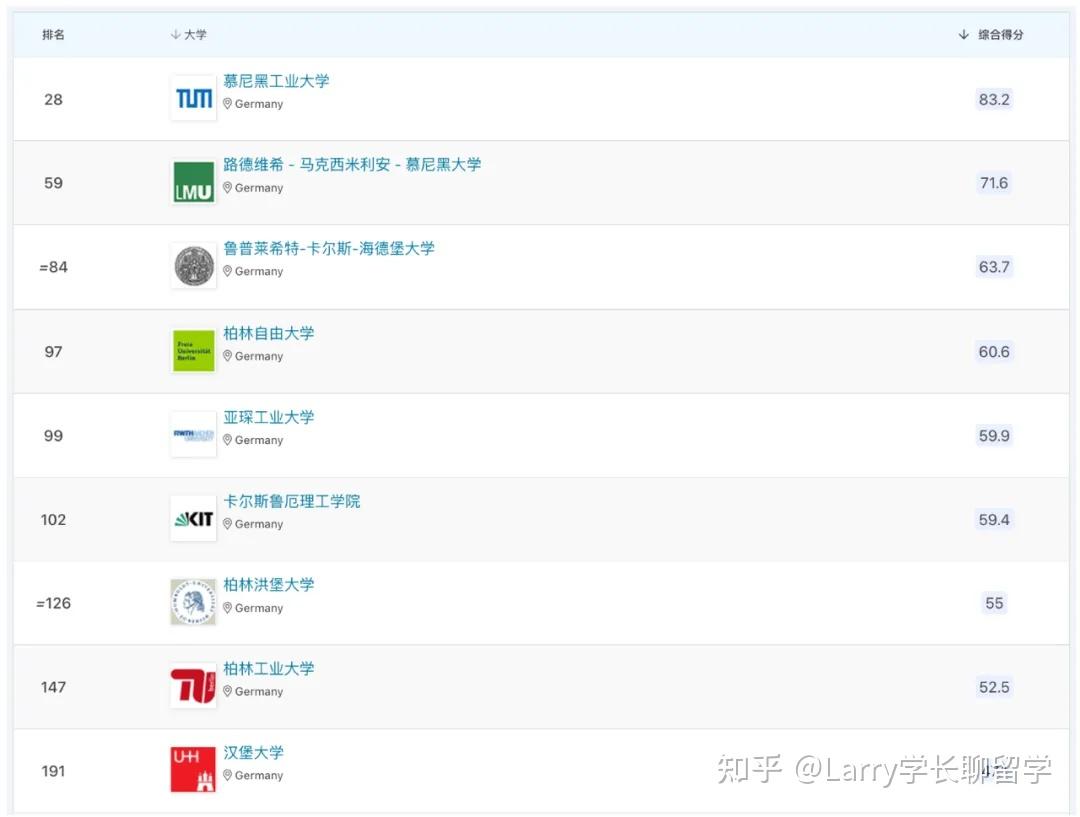The image size is (1080, 817).
Task: Open 卡尔斯鲁厄理工学院 link
Action: coord(291,501)
